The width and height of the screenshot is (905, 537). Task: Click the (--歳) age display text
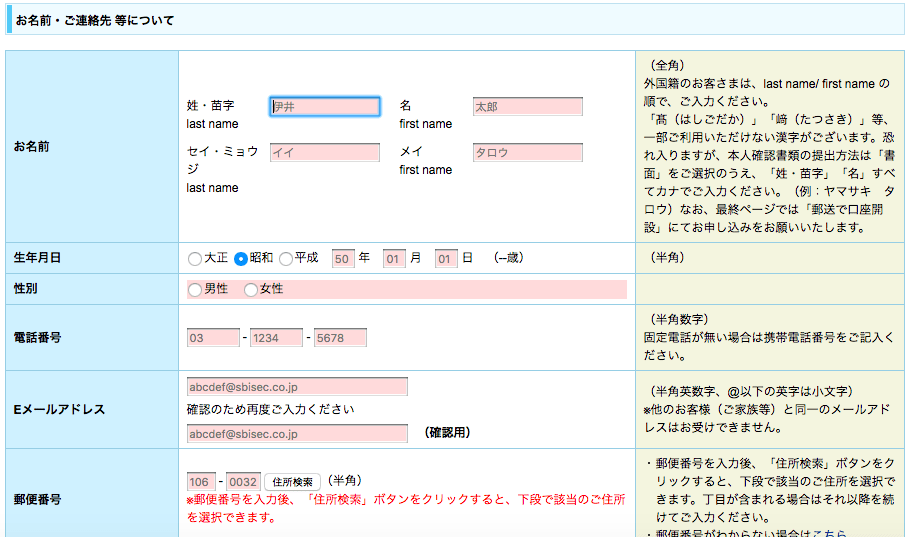[508, 258]
